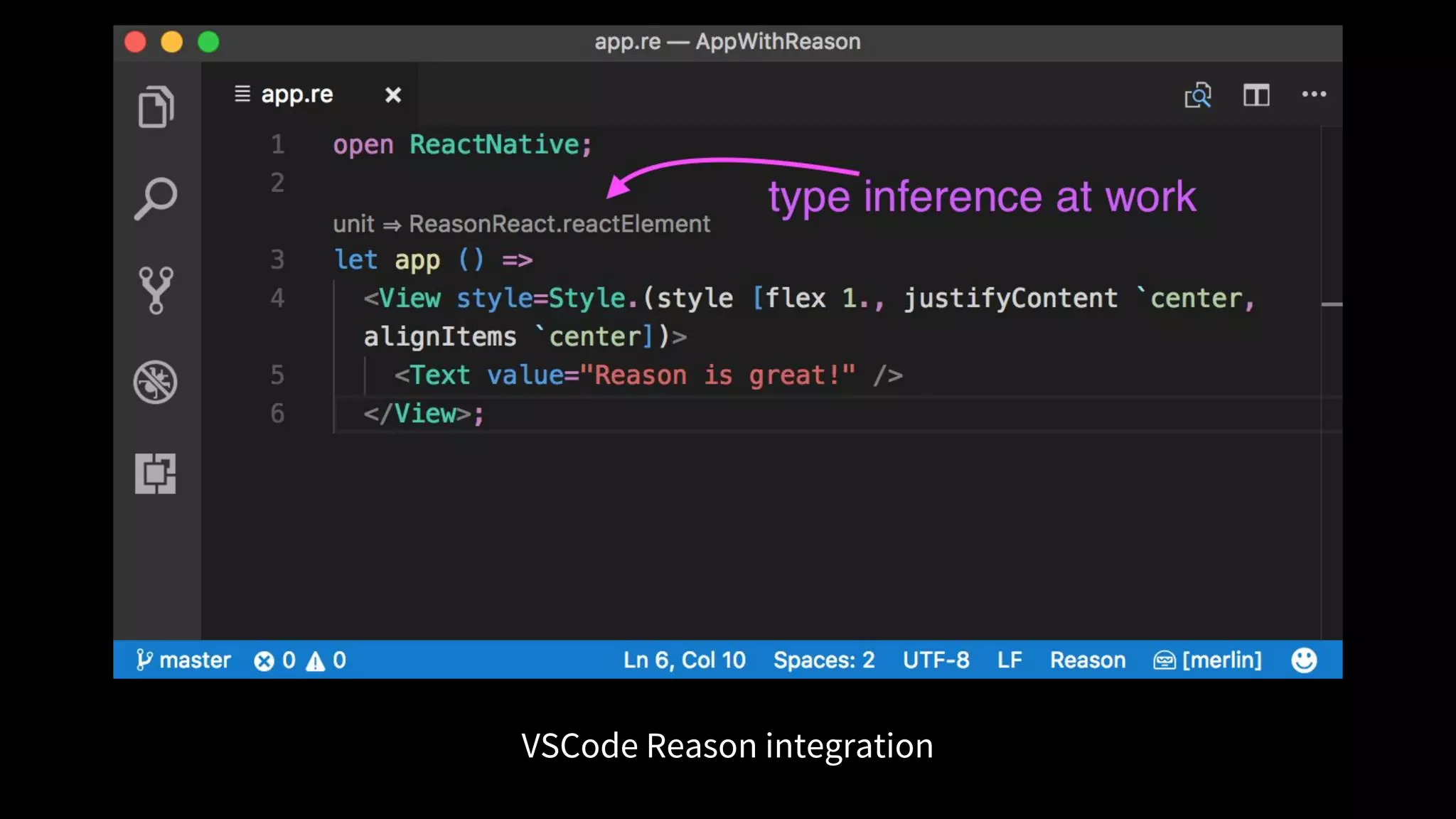Image resolution: width=1456 pixels, height=819 pixels.
Task: Click 'justifyContent' in the View style line
Action: [1010, 298]
